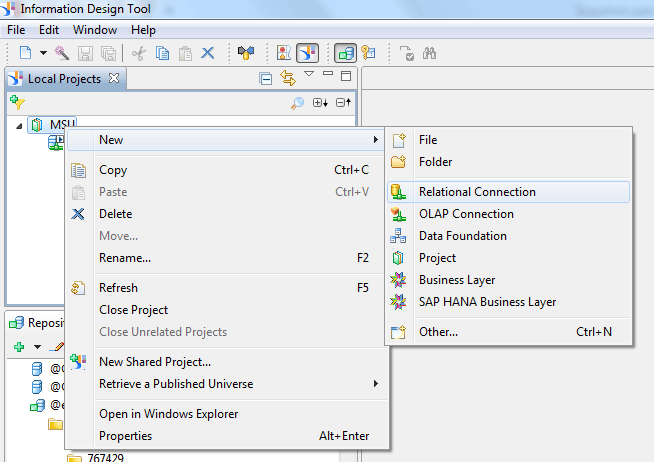The image size is (654, 462).
Task: Click Link with Editor arrows icon
Action: point(288,78)
